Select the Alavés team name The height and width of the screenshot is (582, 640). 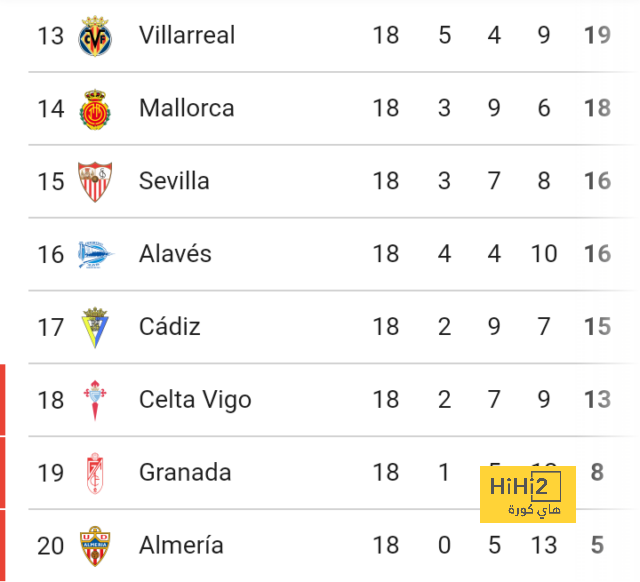175,253
